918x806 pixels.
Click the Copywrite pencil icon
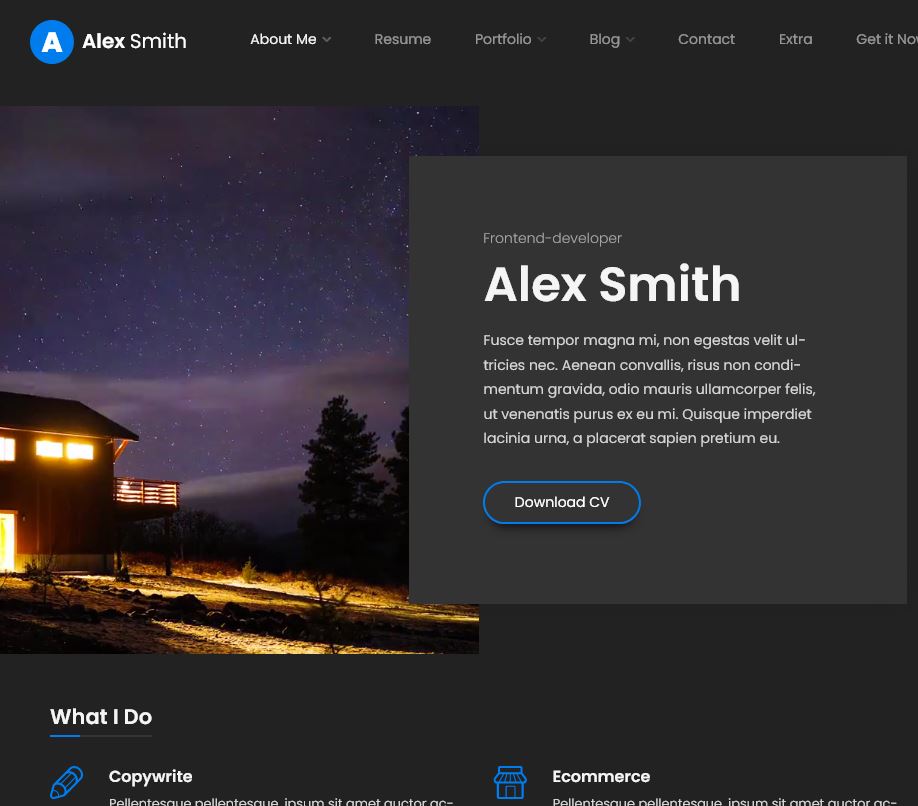coord(66,782)
